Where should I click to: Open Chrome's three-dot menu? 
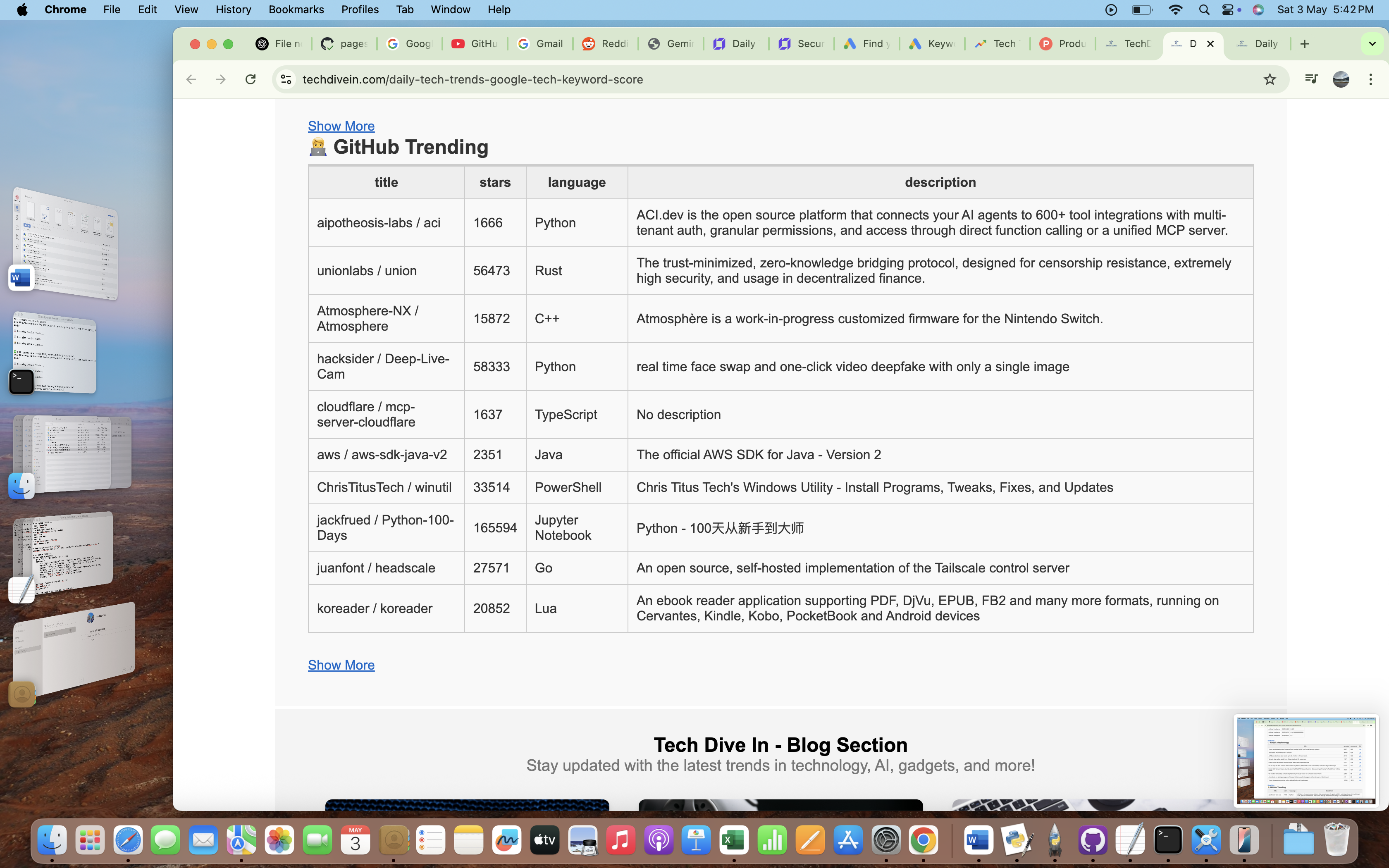[x=1370, y=79]
